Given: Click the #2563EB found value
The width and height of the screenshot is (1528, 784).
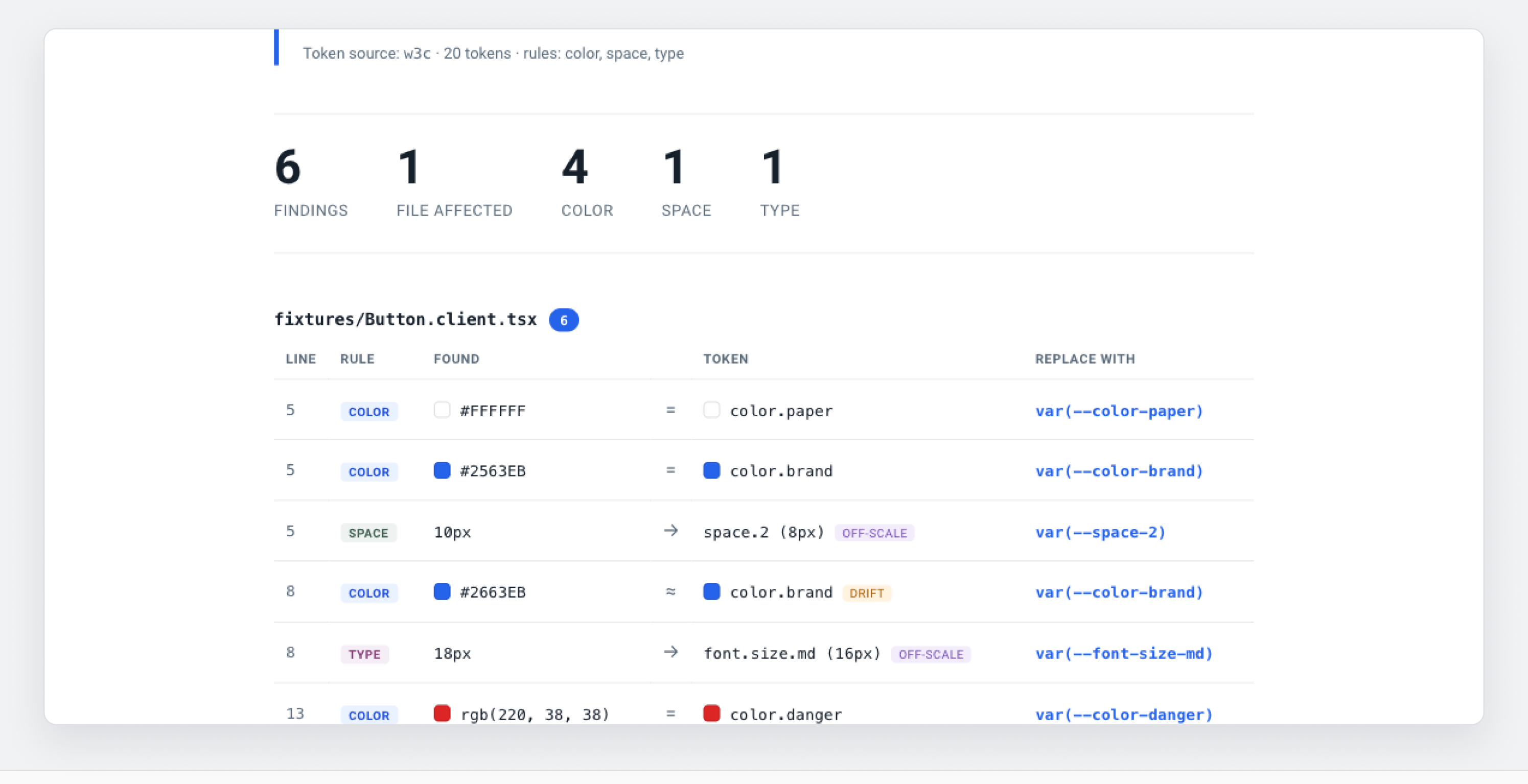Looking at the screenshot, I should point(493,471).
